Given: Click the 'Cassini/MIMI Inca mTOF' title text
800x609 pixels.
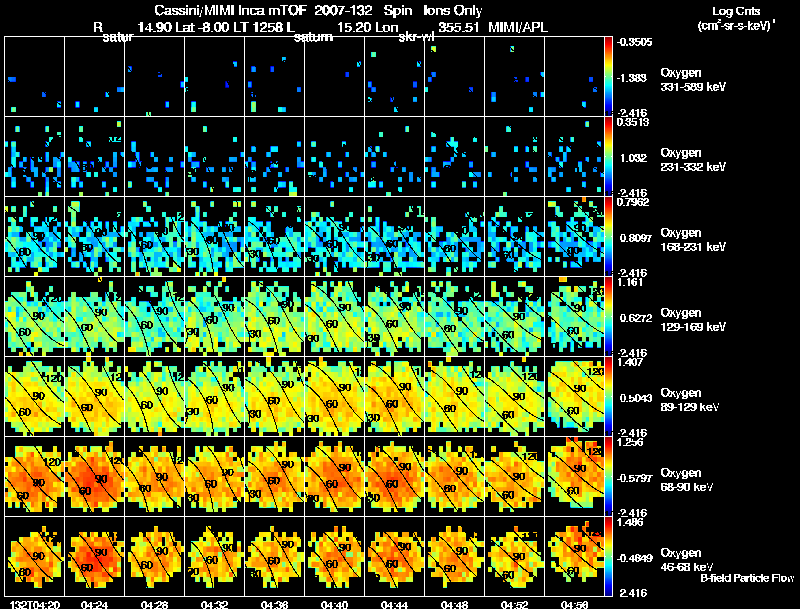Looking at the screenshot, I should pos(230,11).
